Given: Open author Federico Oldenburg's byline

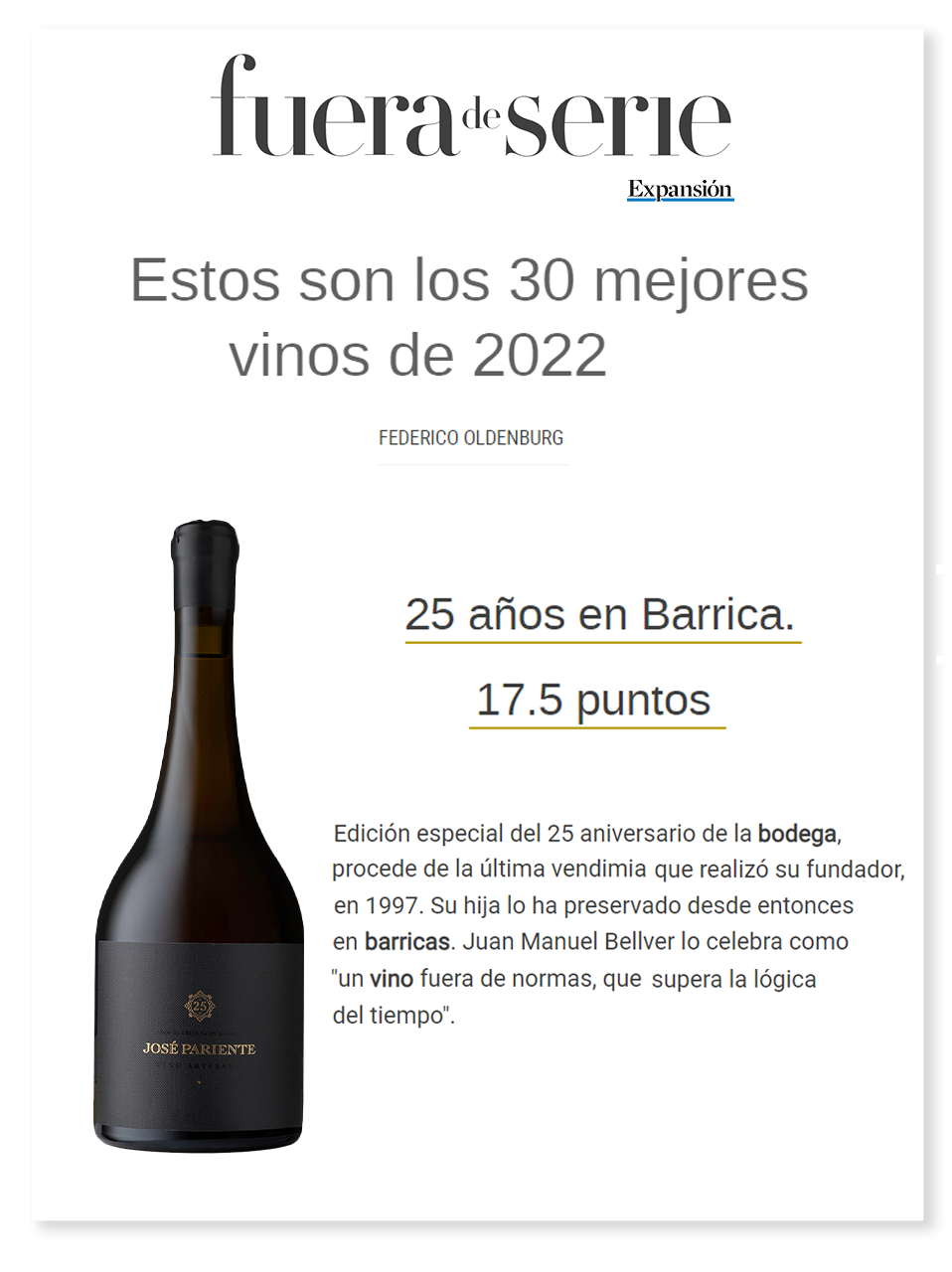Looking at the screenshot, I should pos(471,437).
